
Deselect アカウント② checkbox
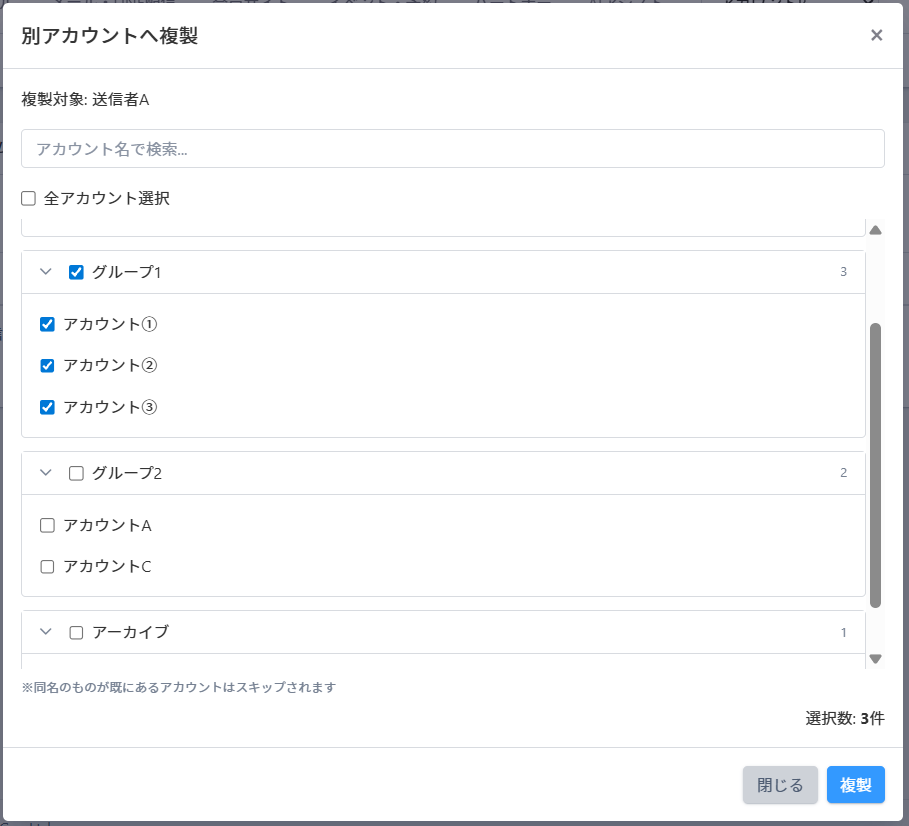pyautogui.click(x=47, y=366)
